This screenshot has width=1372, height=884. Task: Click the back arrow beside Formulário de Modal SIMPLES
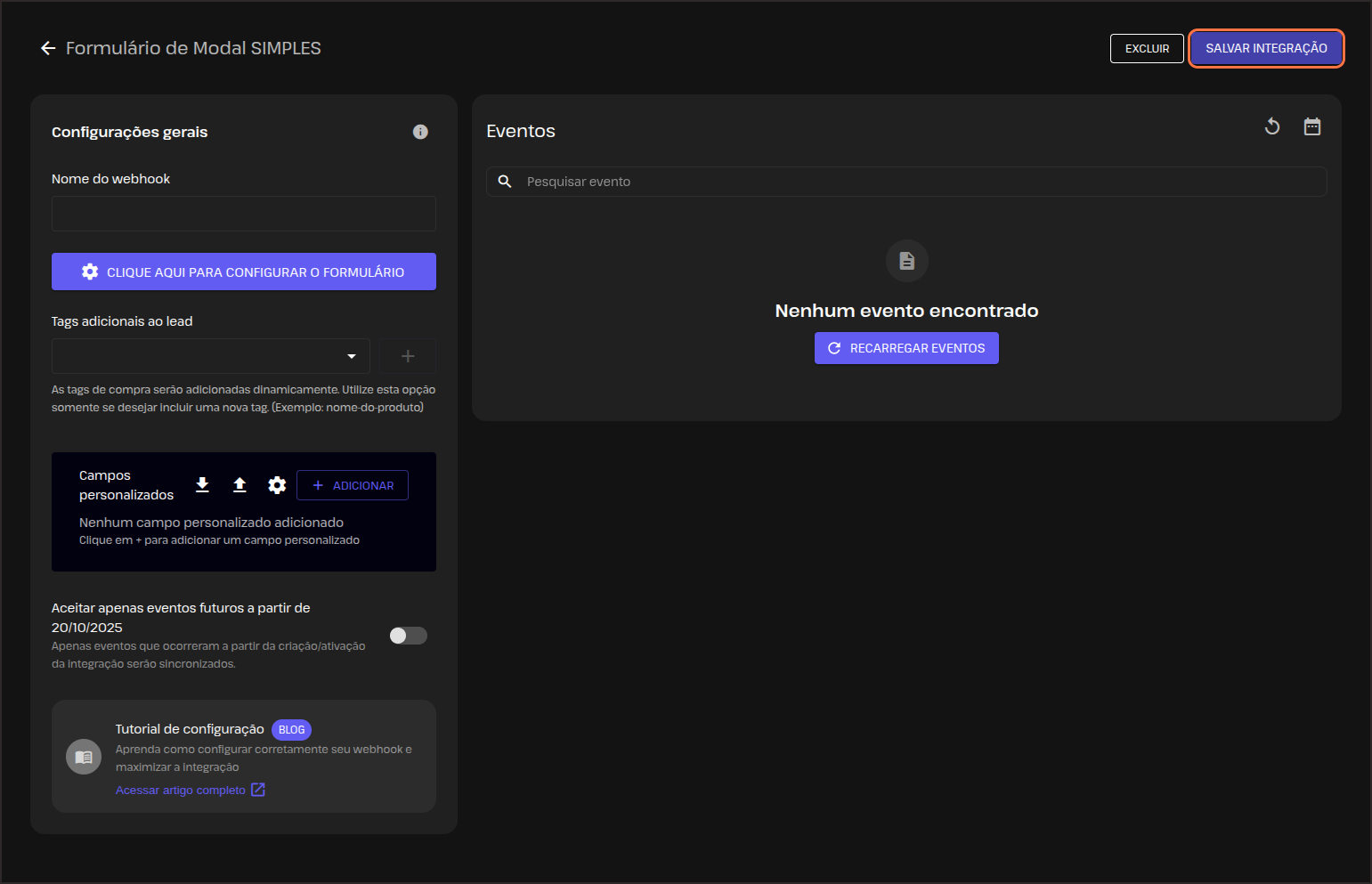(48, 48)
